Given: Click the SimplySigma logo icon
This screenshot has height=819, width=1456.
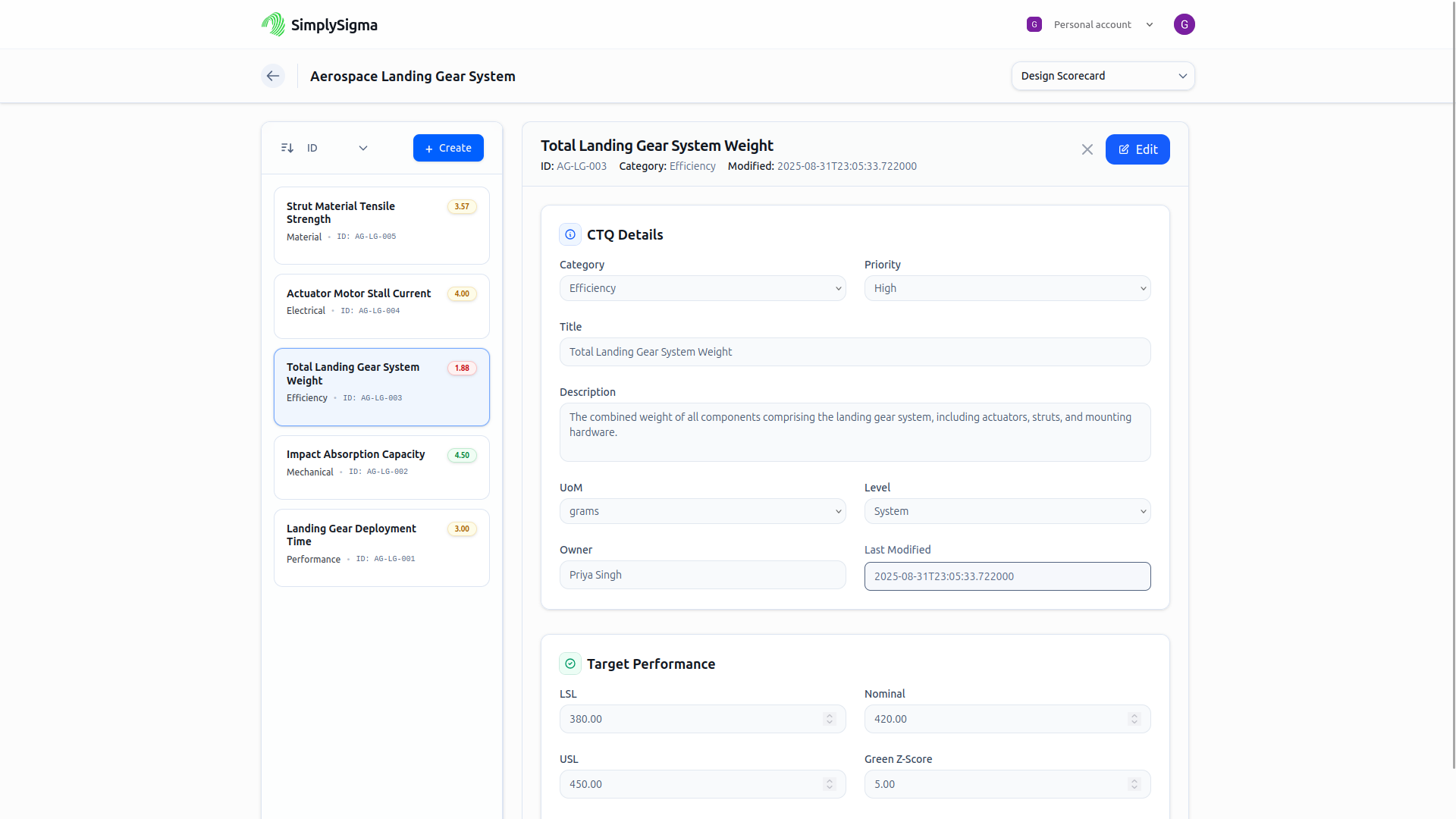Looking at the screenshot, I should [272, 24].
